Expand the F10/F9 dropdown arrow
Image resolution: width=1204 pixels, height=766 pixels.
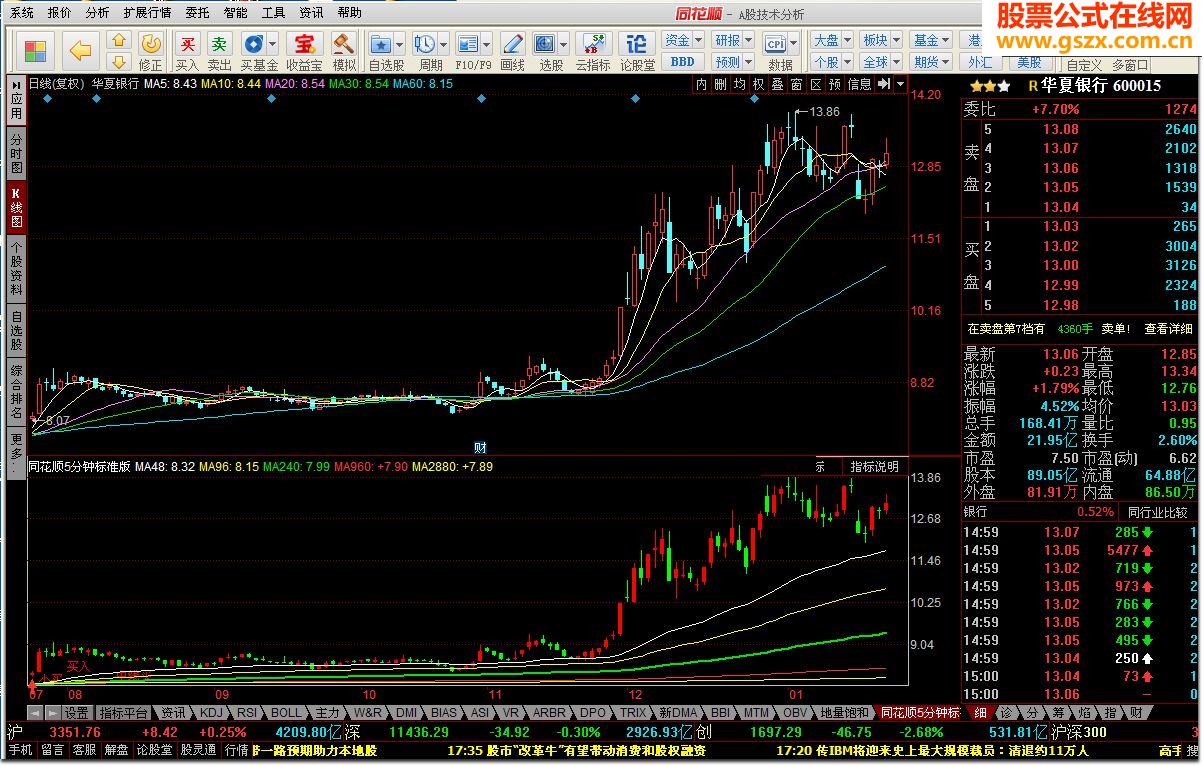pos(485,44)
